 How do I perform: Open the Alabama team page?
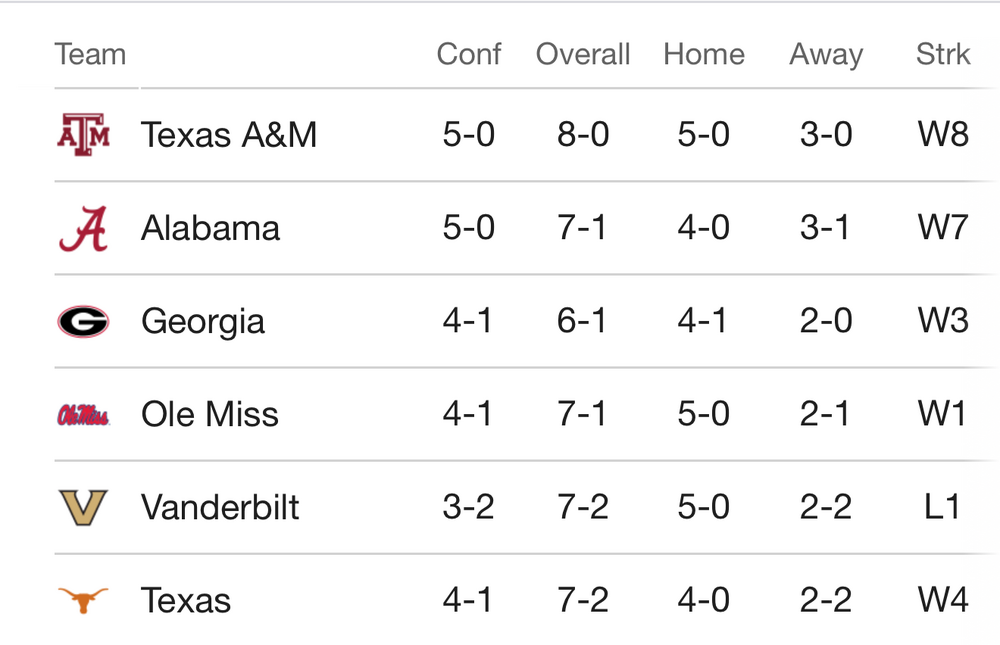click(x=210, y=228)
